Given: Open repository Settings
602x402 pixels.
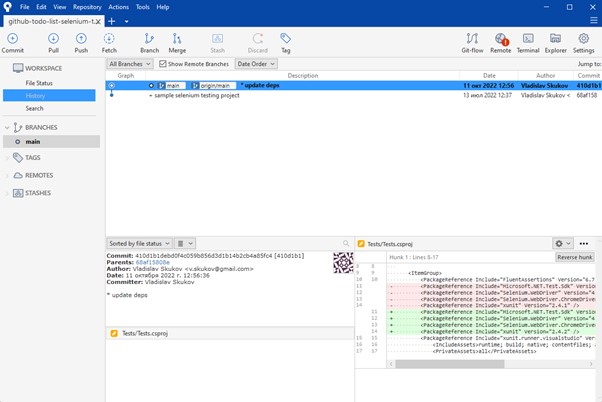Looking at the screenshot, I should 584,39.
